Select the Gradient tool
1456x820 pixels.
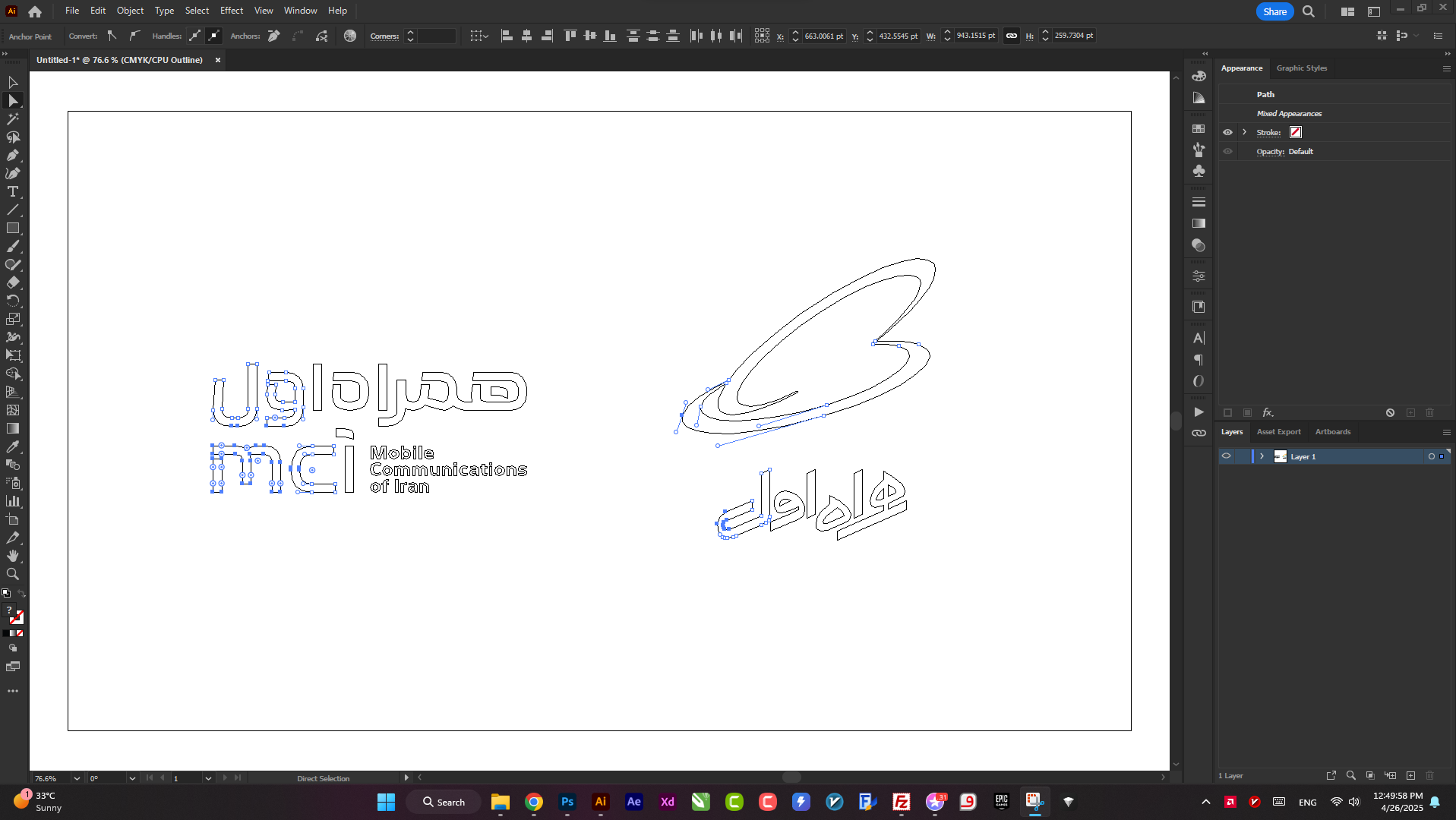13,429
